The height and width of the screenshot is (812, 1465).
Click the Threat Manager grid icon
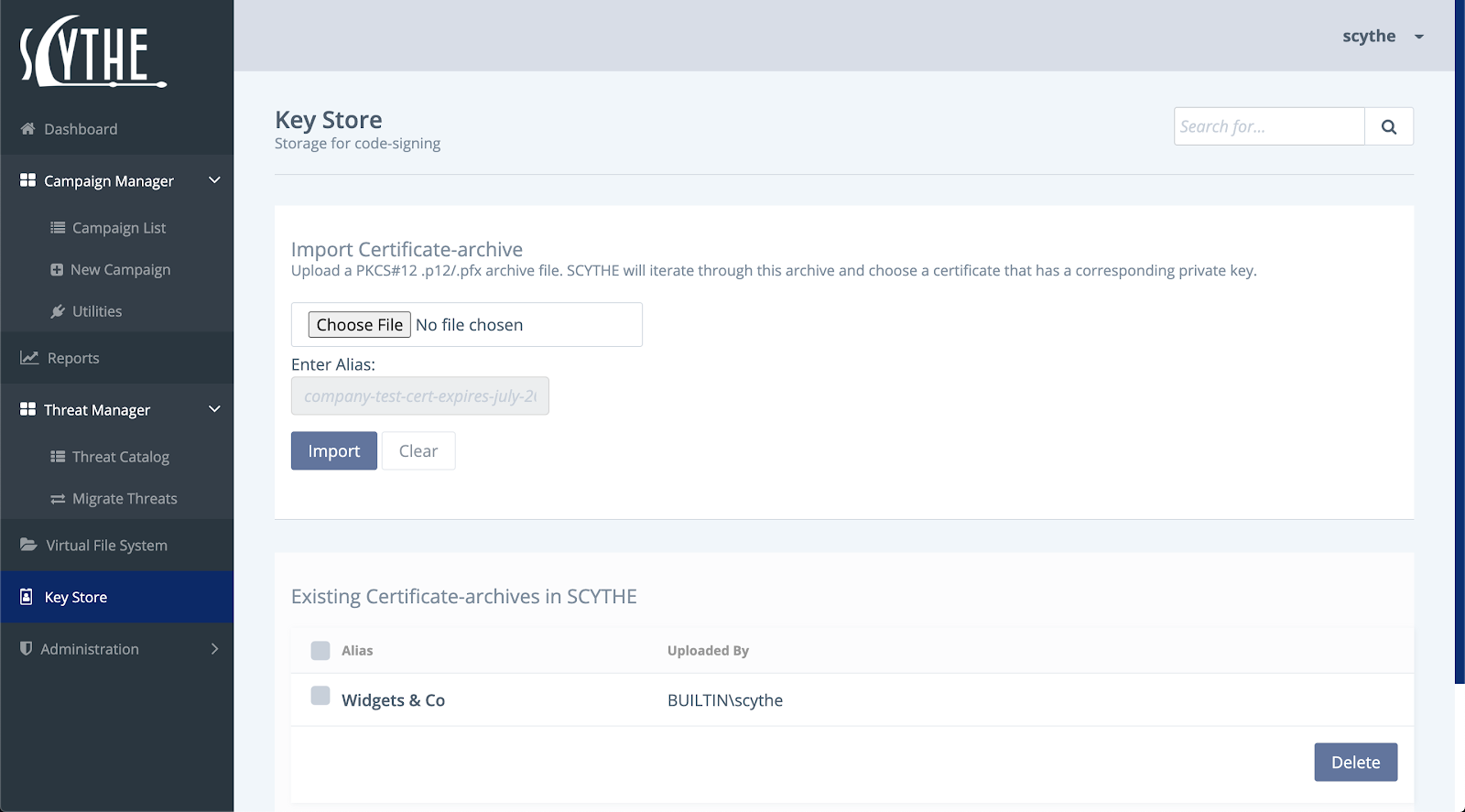(28, 409)
